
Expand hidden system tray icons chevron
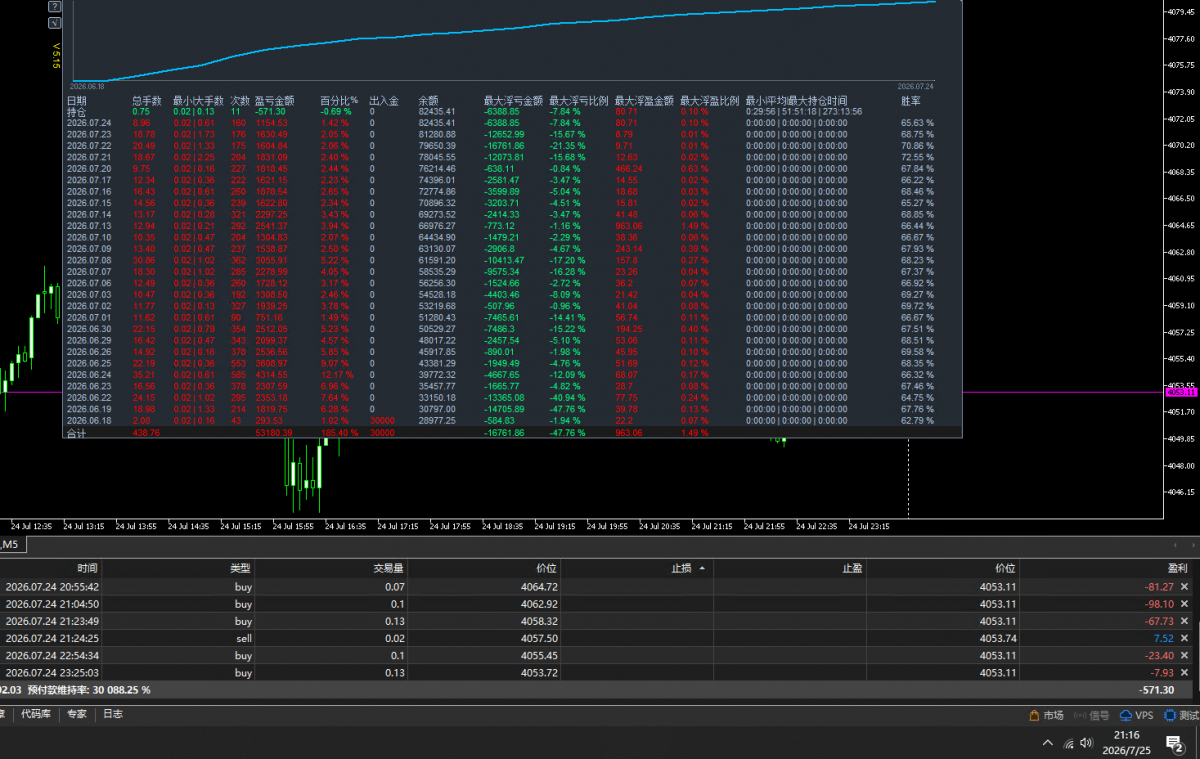[x=1047, y=743]
